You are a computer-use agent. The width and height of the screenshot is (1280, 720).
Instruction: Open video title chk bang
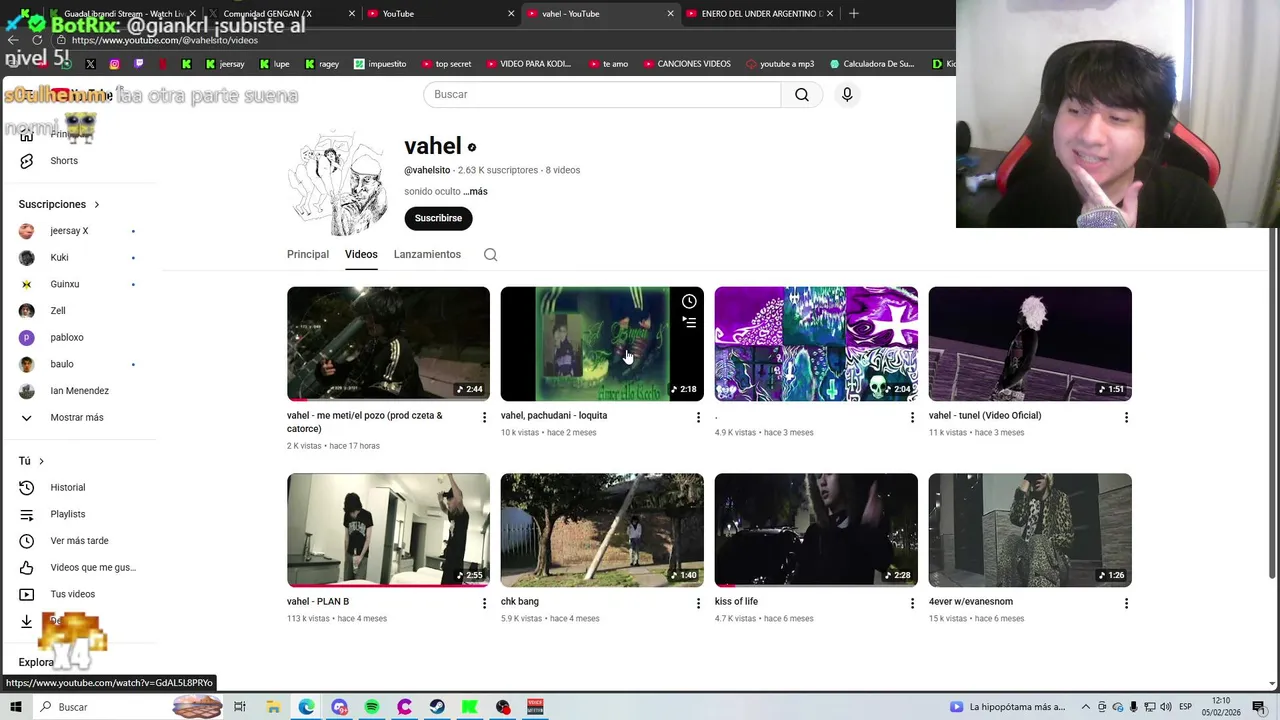coord(520,602)
